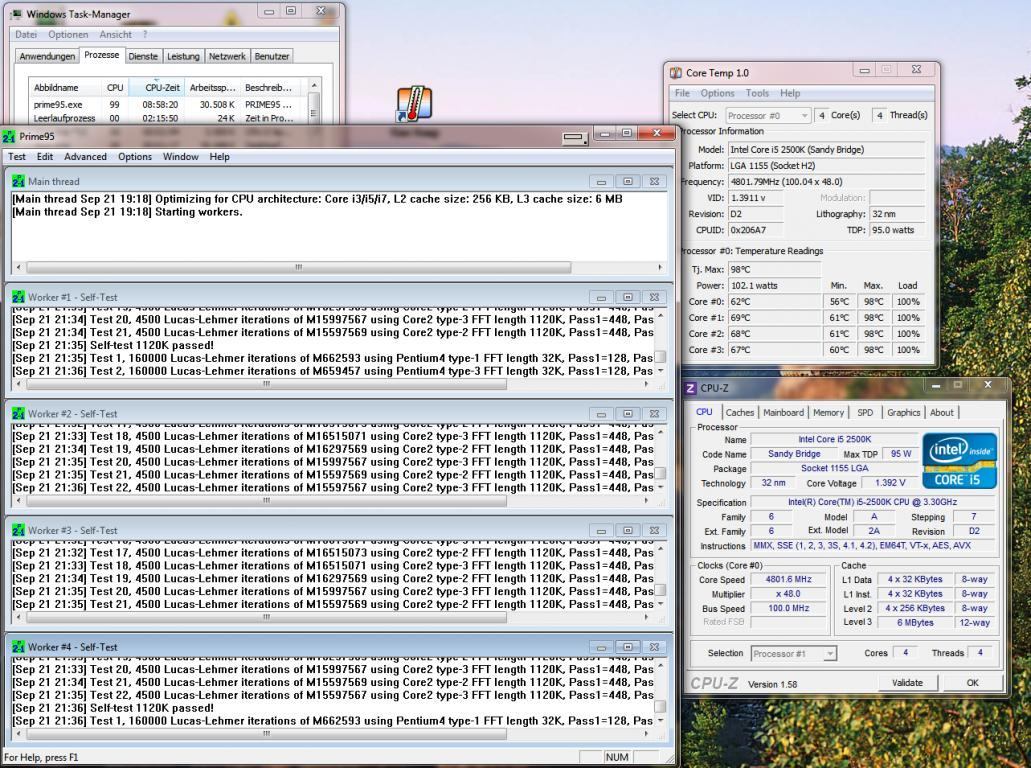Switch to the Caches tab in CPU-Z
Screen dimensions: 1031x768
point(740,412)
